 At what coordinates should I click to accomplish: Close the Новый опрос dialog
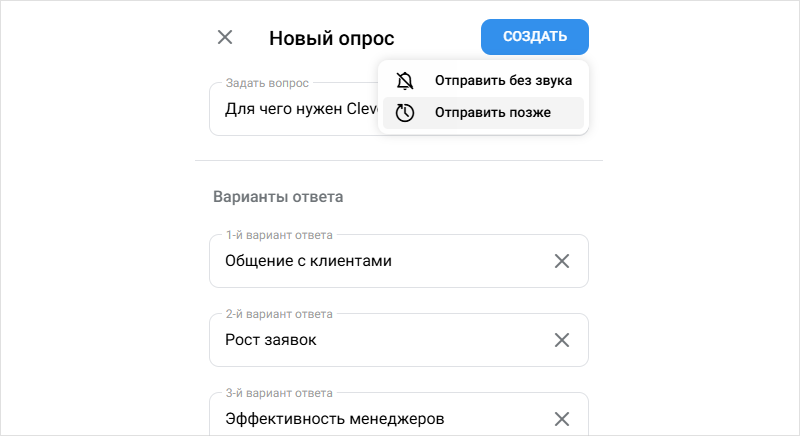(225, 38)
